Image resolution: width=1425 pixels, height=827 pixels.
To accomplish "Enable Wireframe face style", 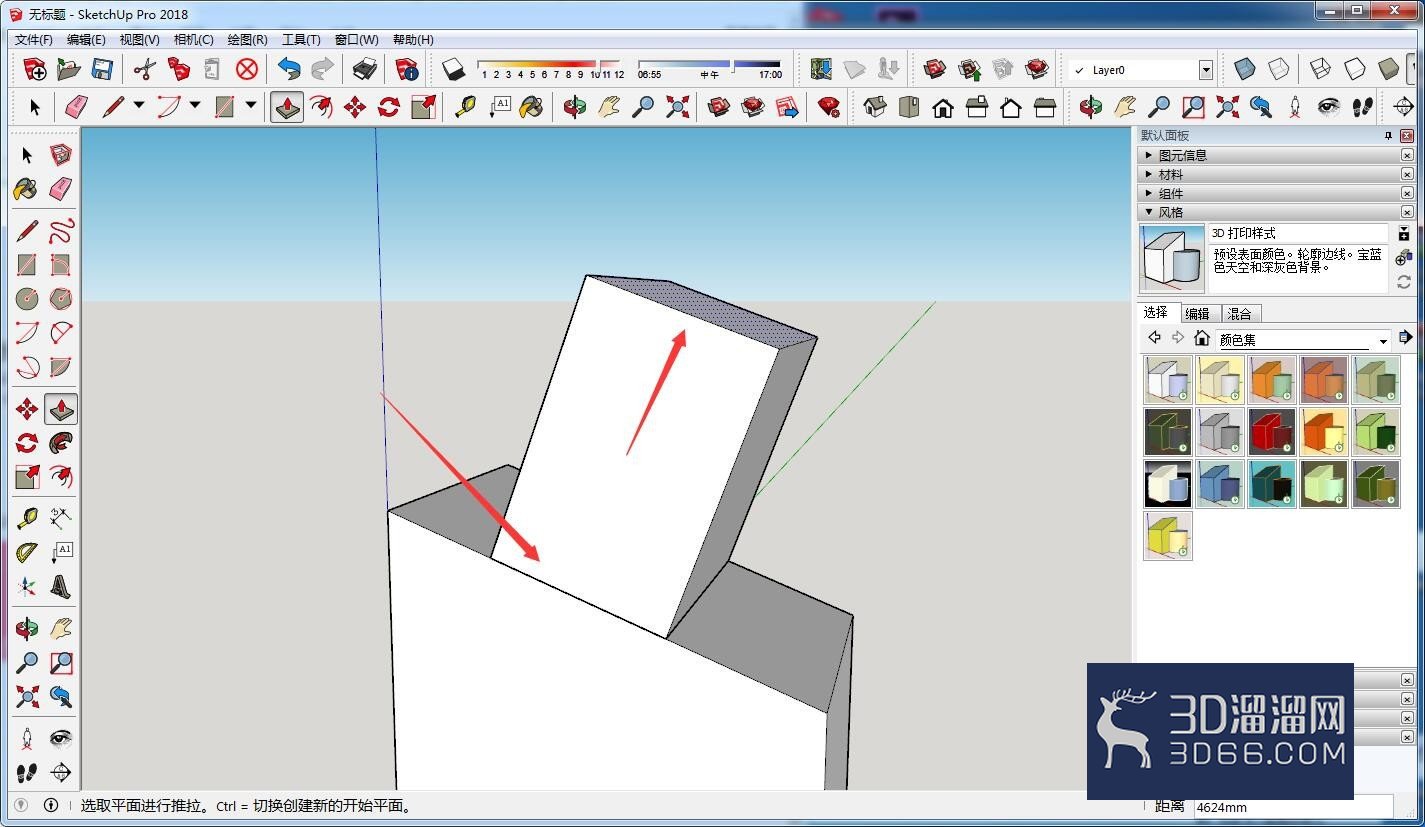I will pos(1320,69).
